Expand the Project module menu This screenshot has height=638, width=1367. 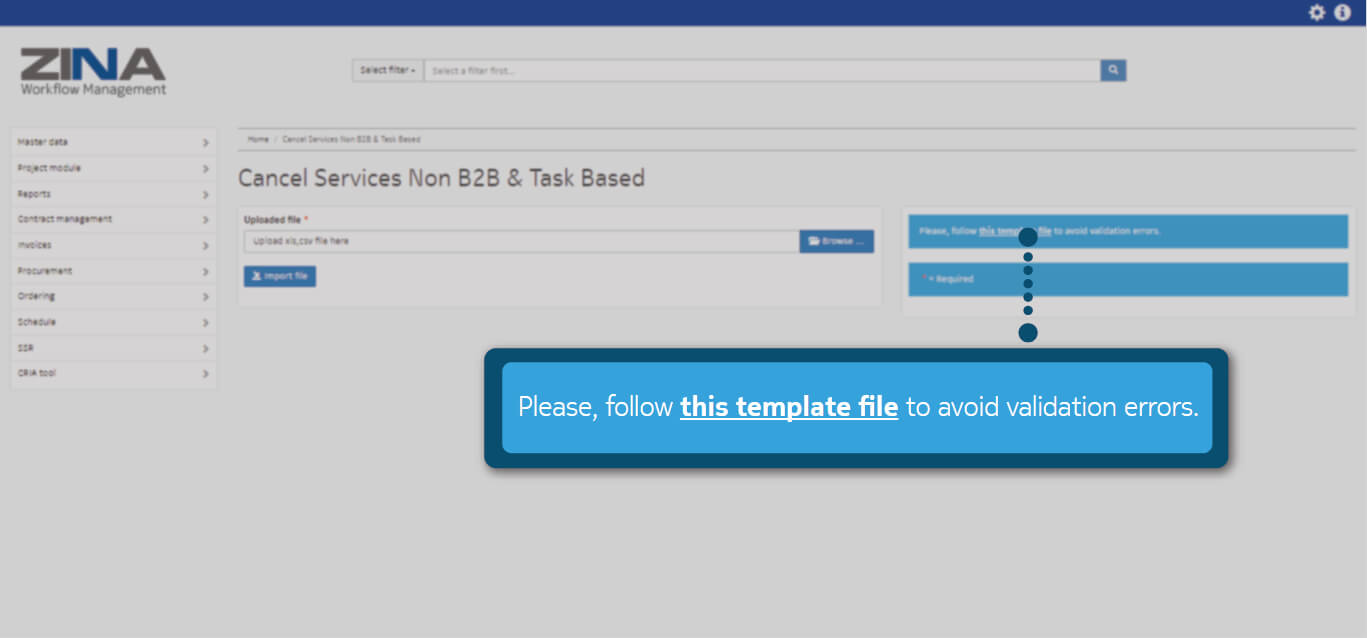tap(113, 168)
